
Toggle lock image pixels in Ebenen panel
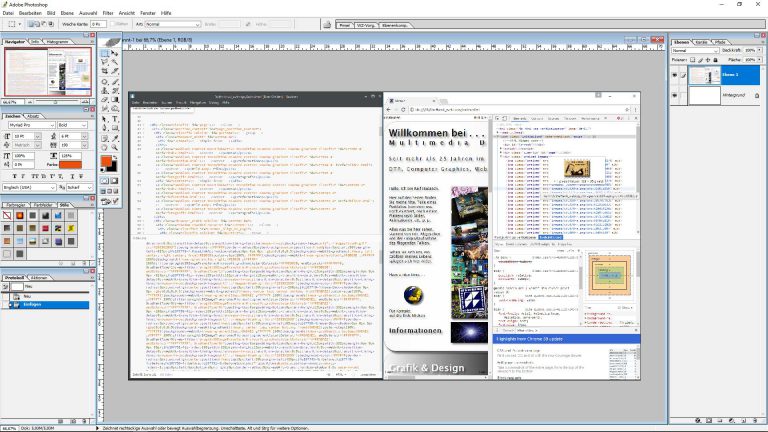[x=701, y=60]
